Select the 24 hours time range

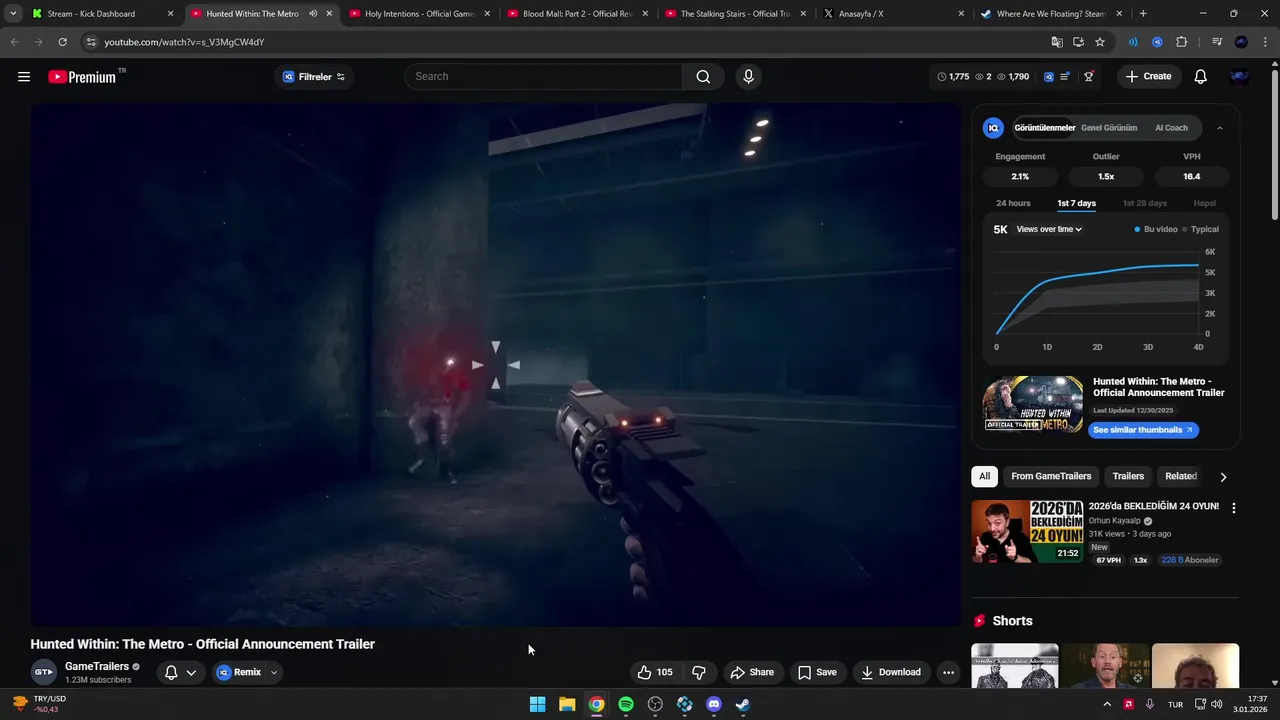coord(1013,203)
